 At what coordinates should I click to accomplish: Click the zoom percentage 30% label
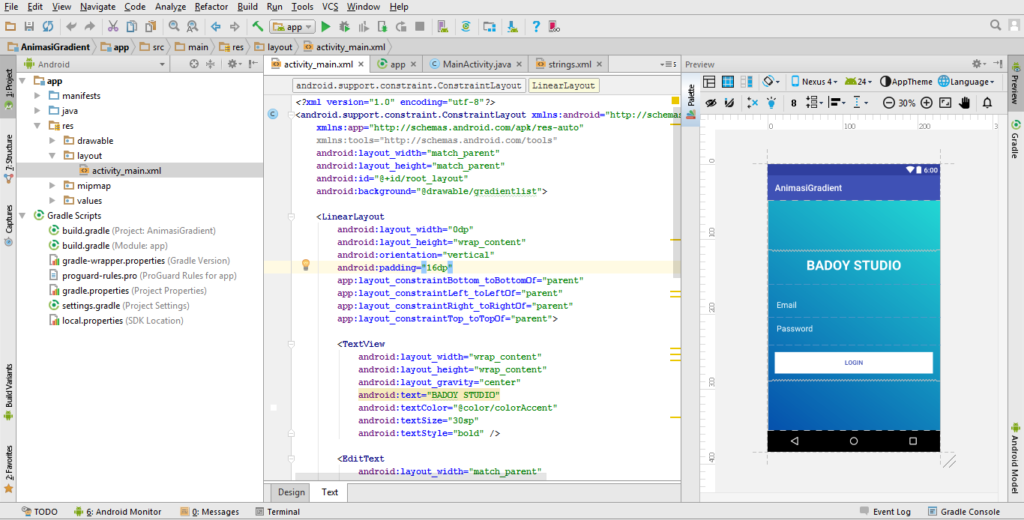[x=906, y=103]
